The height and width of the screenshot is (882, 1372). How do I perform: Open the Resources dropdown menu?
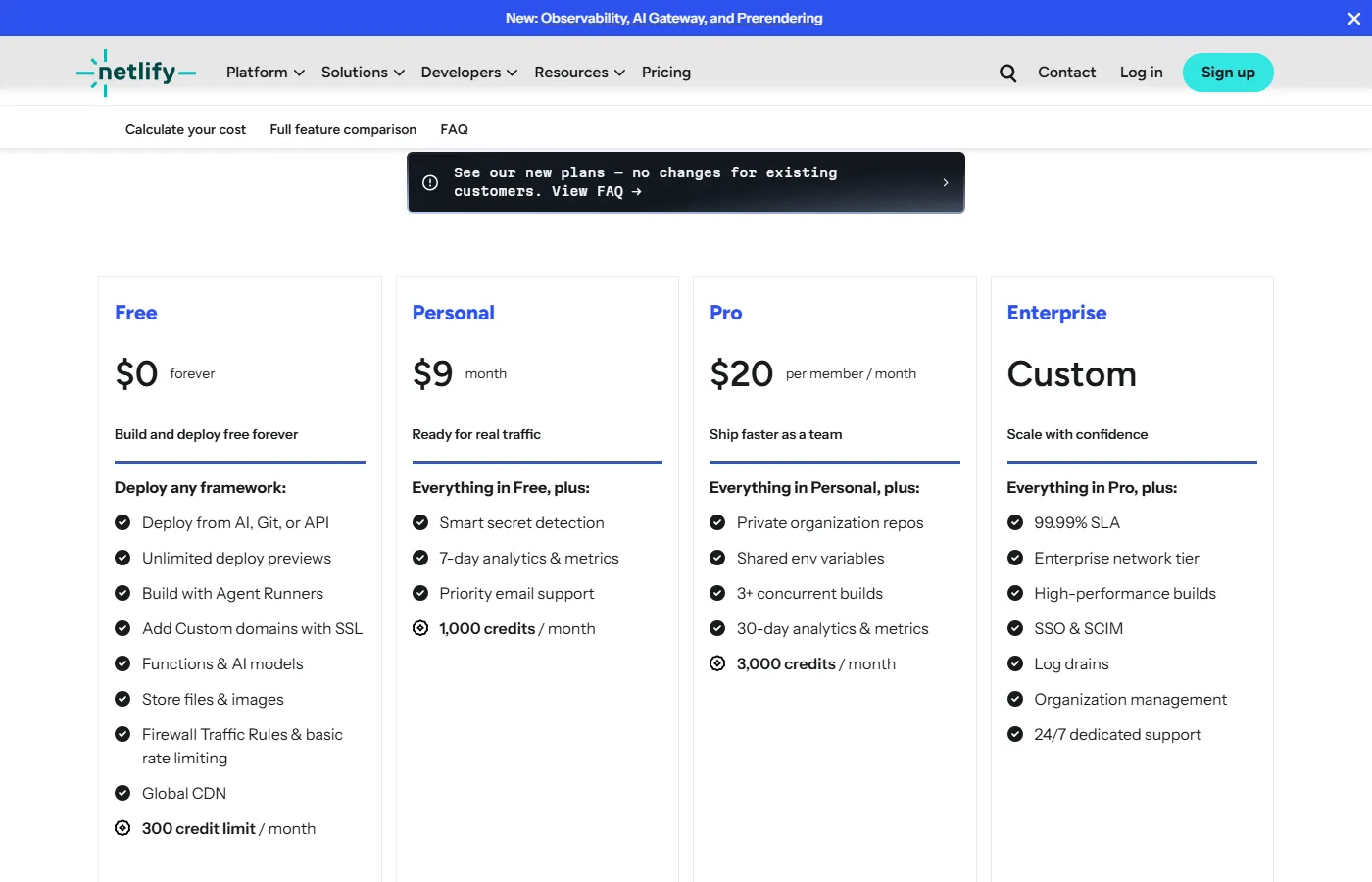click(x=580, y=73)
